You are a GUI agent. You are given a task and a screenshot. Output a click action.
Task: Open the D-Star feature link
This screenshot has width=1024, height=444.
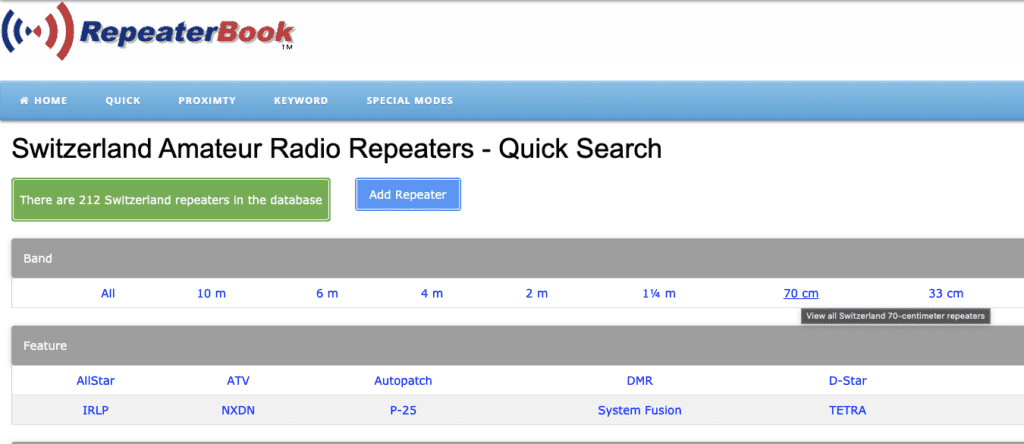847,381
